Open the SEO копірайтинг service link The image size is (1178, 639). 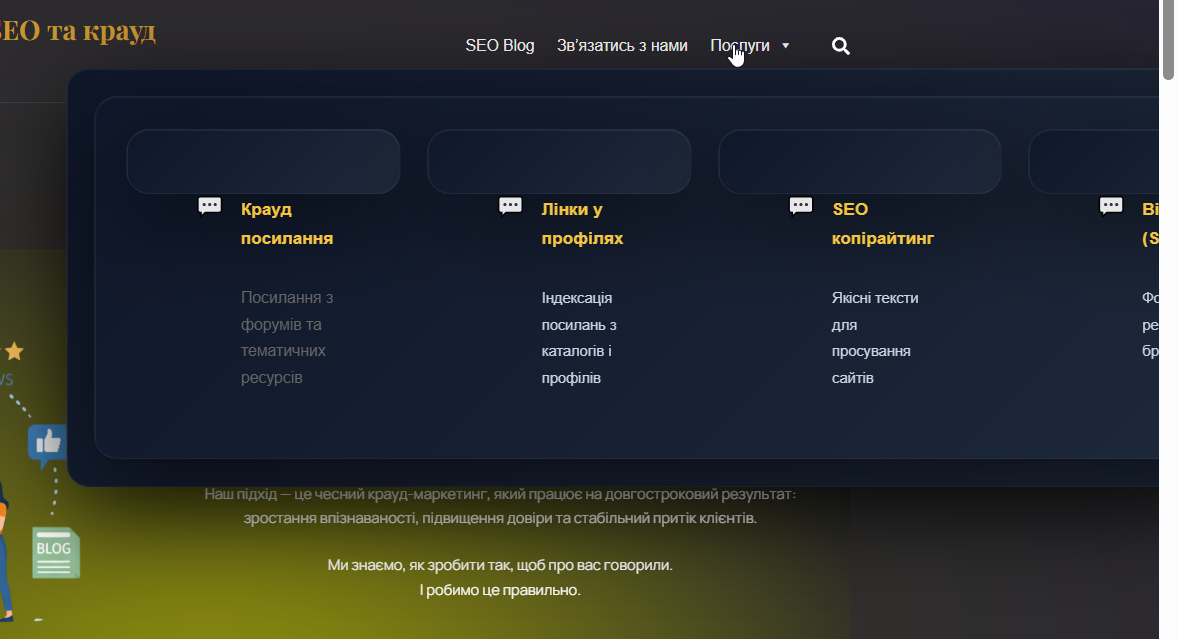coord(883,224)
